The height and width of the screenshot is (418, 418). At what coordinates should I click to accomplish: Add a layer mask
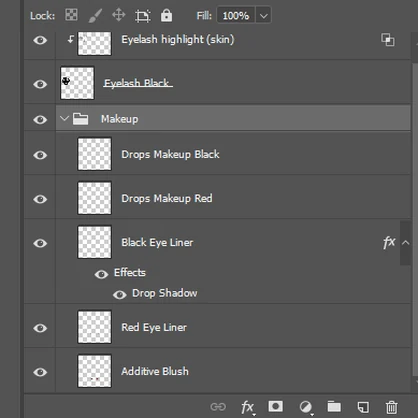276,406
